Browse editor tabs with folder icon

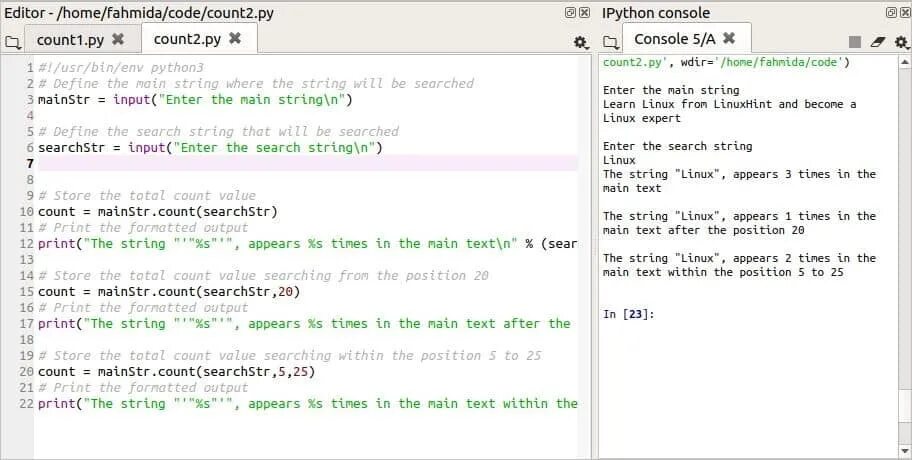point(12,42)
